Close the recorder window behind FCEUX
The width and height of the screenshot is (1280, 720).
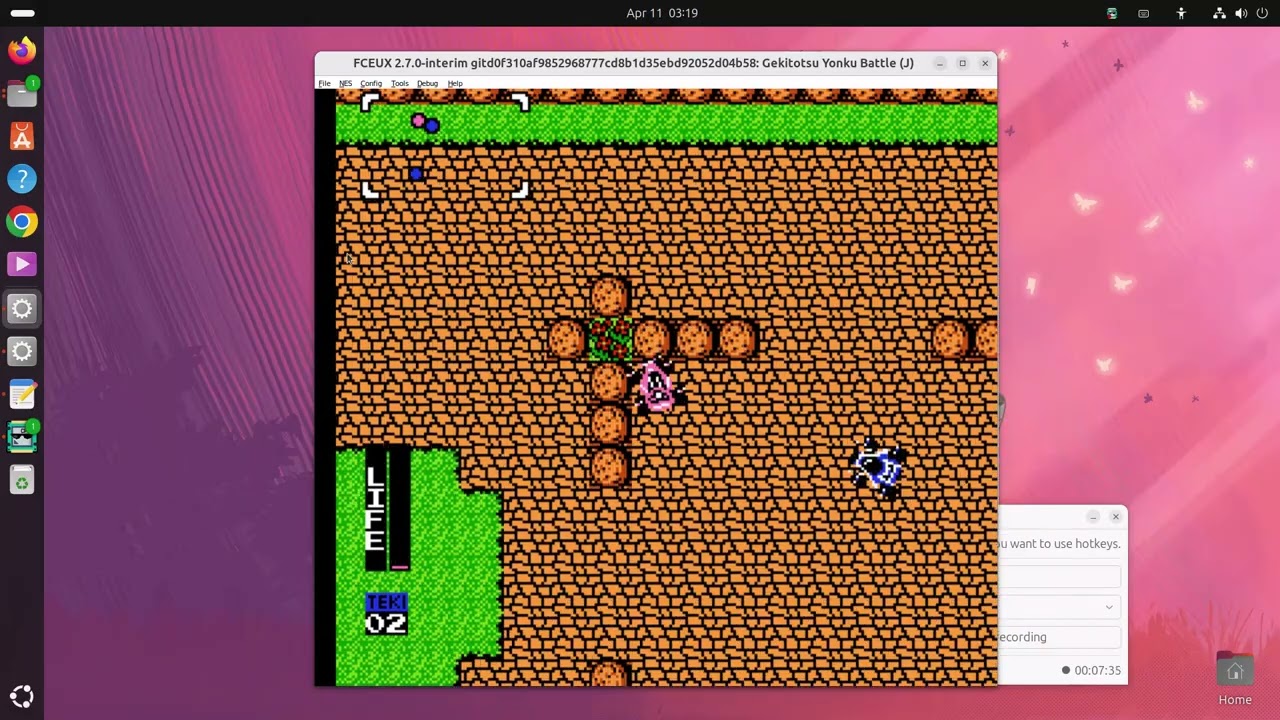1116,517
